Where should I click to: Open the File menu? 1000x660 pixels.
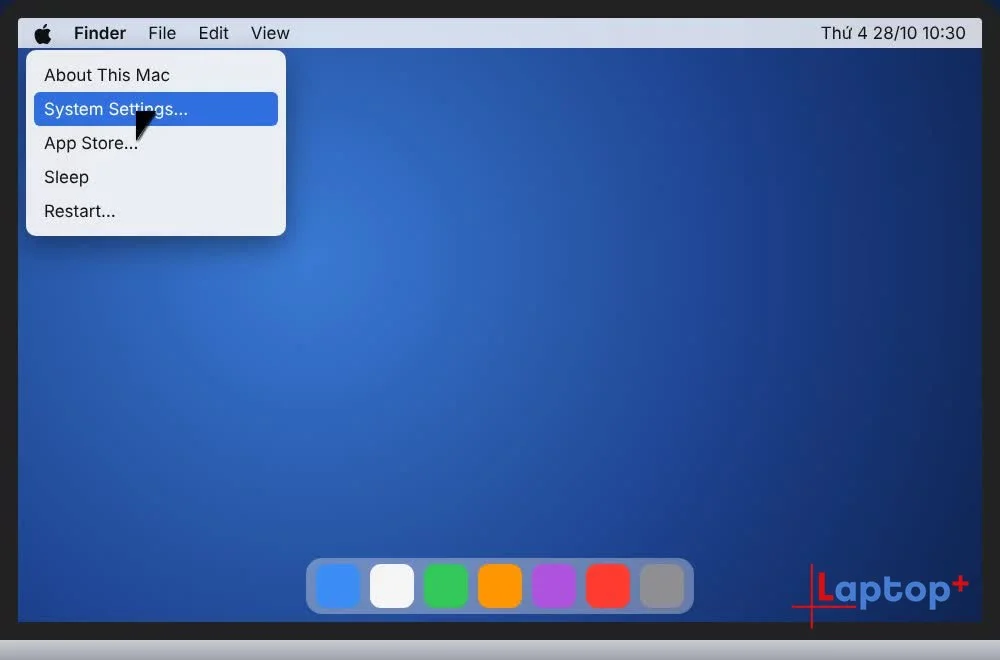point(162,33)
